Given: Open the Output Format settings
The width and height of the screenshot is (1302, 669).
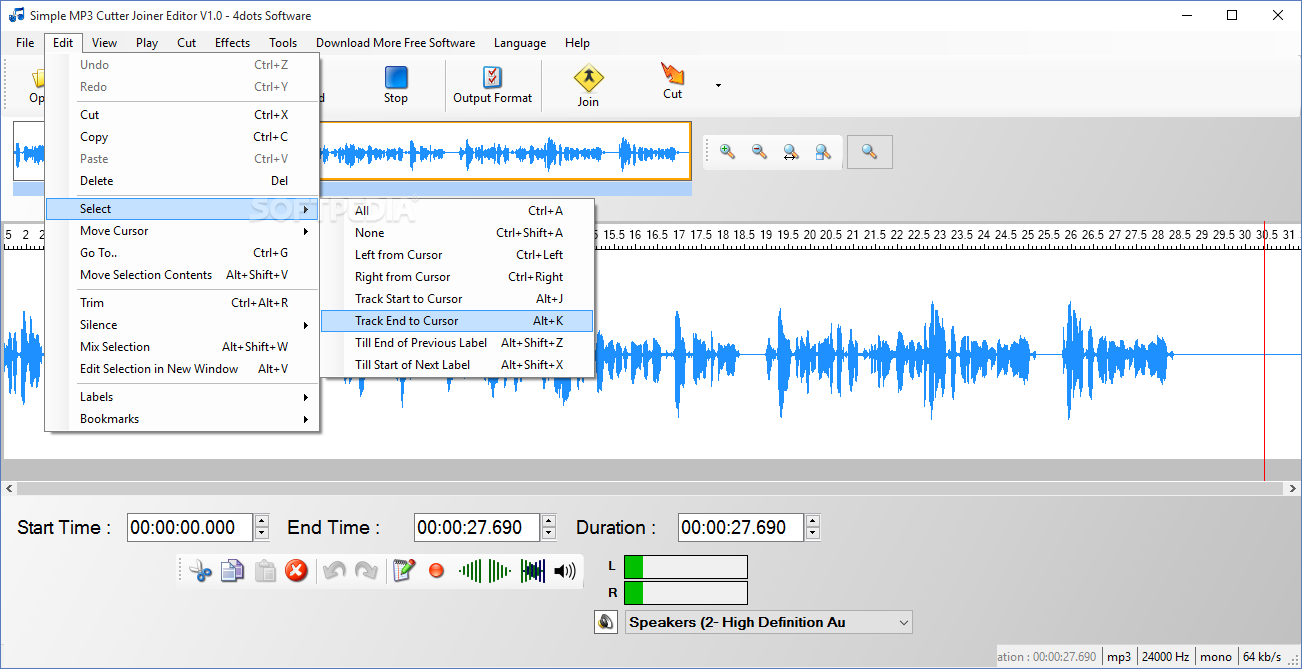Looking at the screenshot, I should click(x=492, y=84).
